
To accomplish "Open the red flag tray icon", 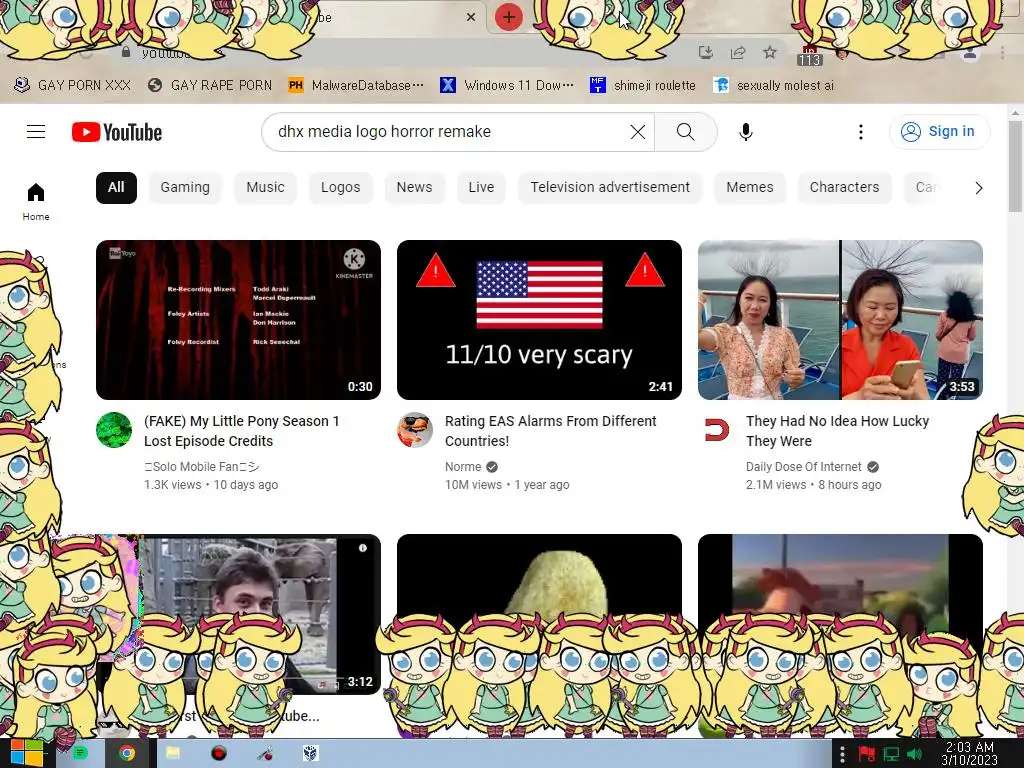I will click(867, 755).
